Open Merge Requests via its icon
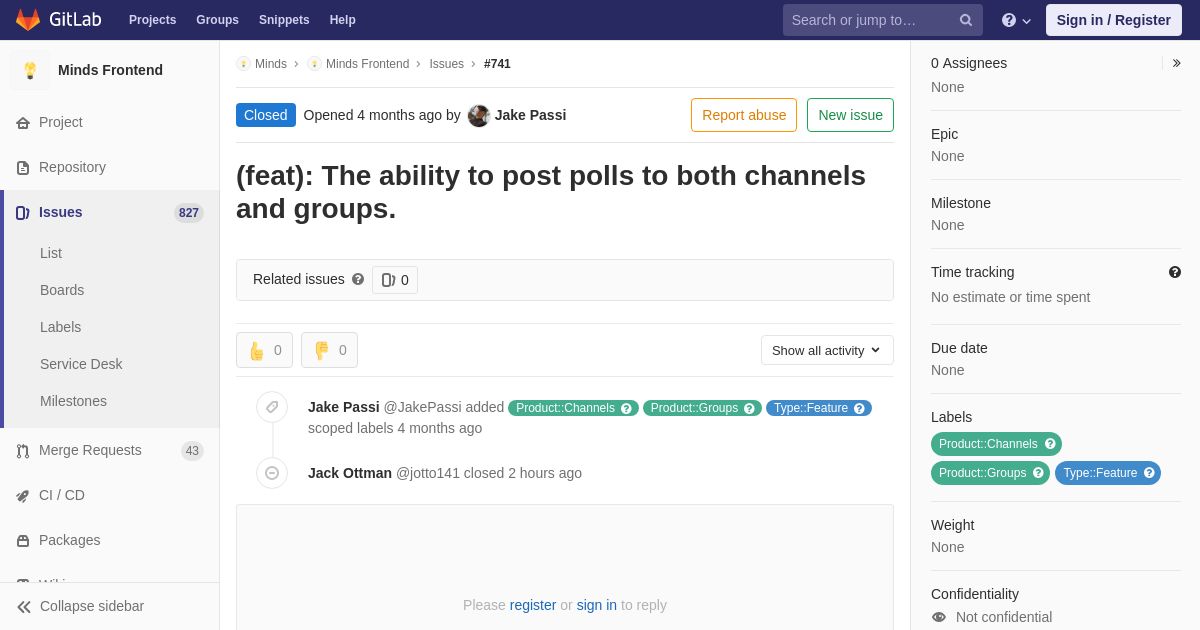This screenshot has height=630, width=1200. click(x=23, y=451)
